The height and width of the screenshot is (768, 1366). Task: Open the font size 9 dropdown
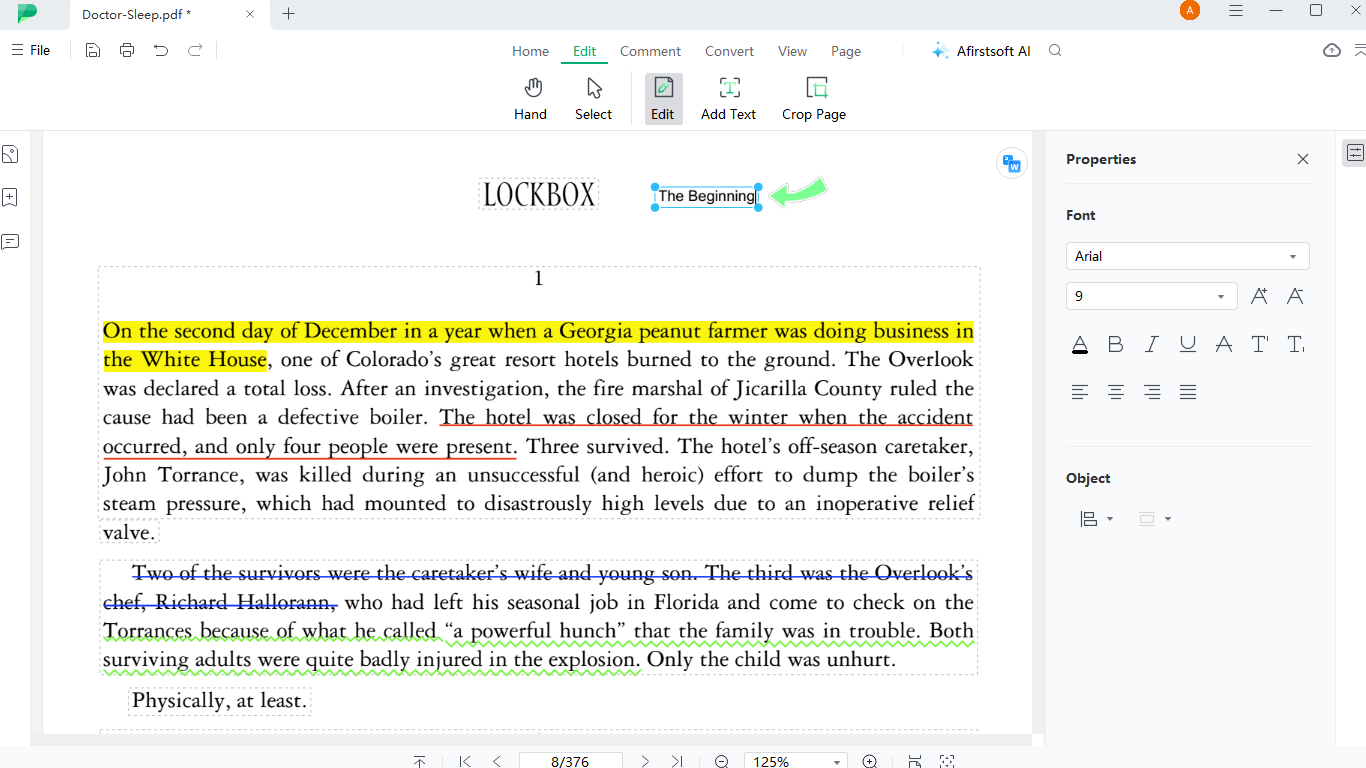point(1152,296)
